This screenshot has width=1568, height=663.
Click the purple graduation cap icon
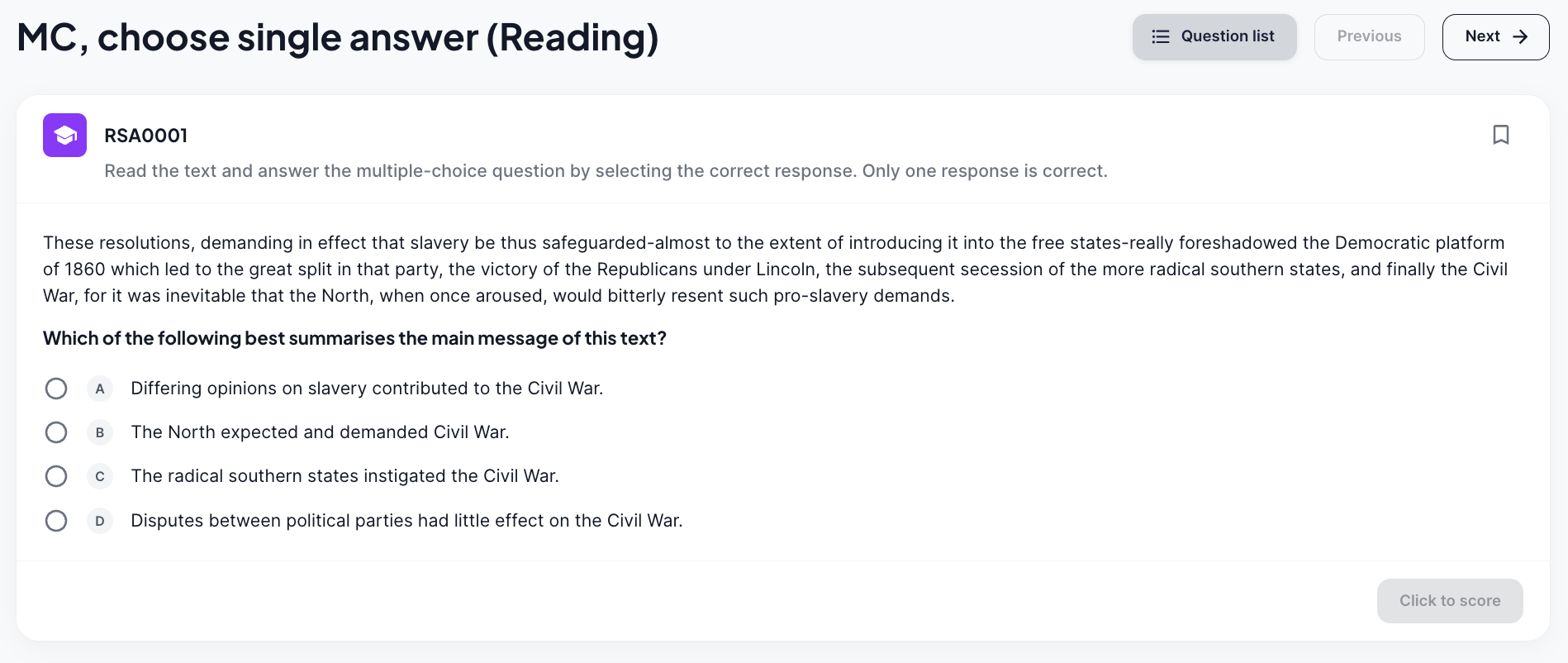pos(64,135)
